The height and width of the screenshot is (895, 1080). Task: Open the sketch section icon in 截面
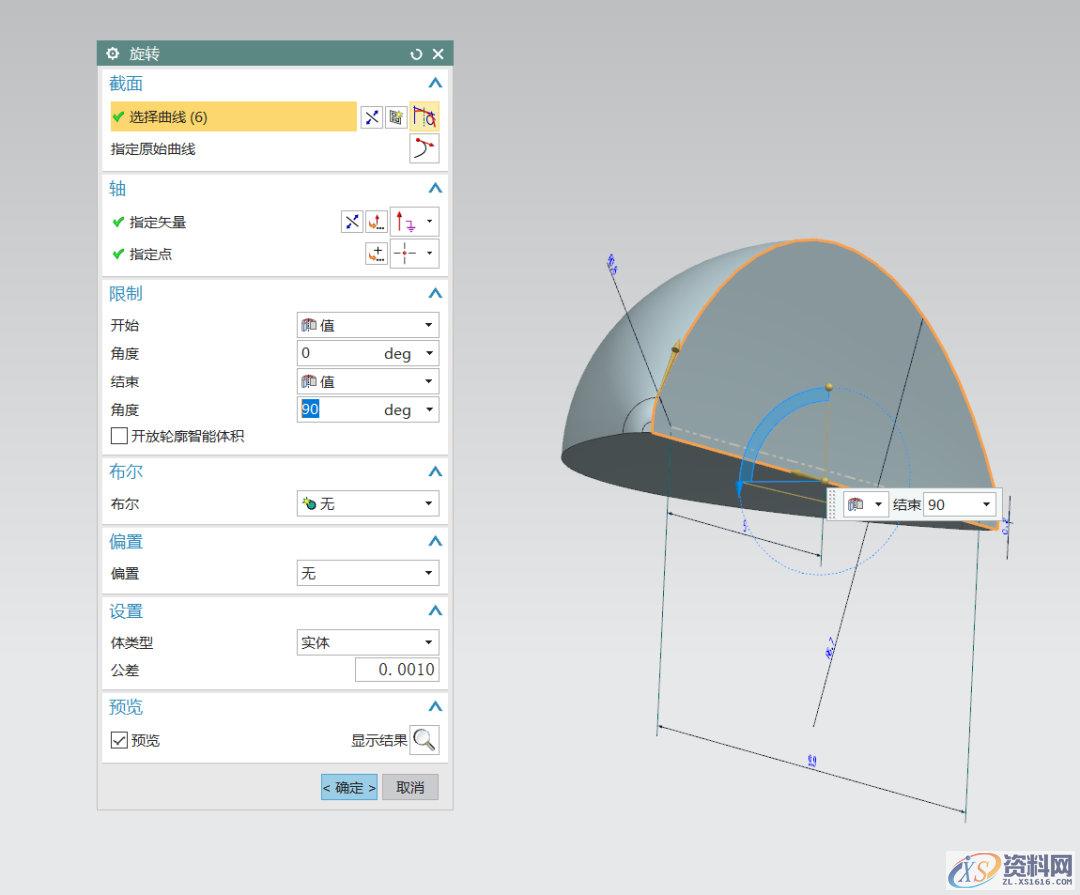coord(396,117)
